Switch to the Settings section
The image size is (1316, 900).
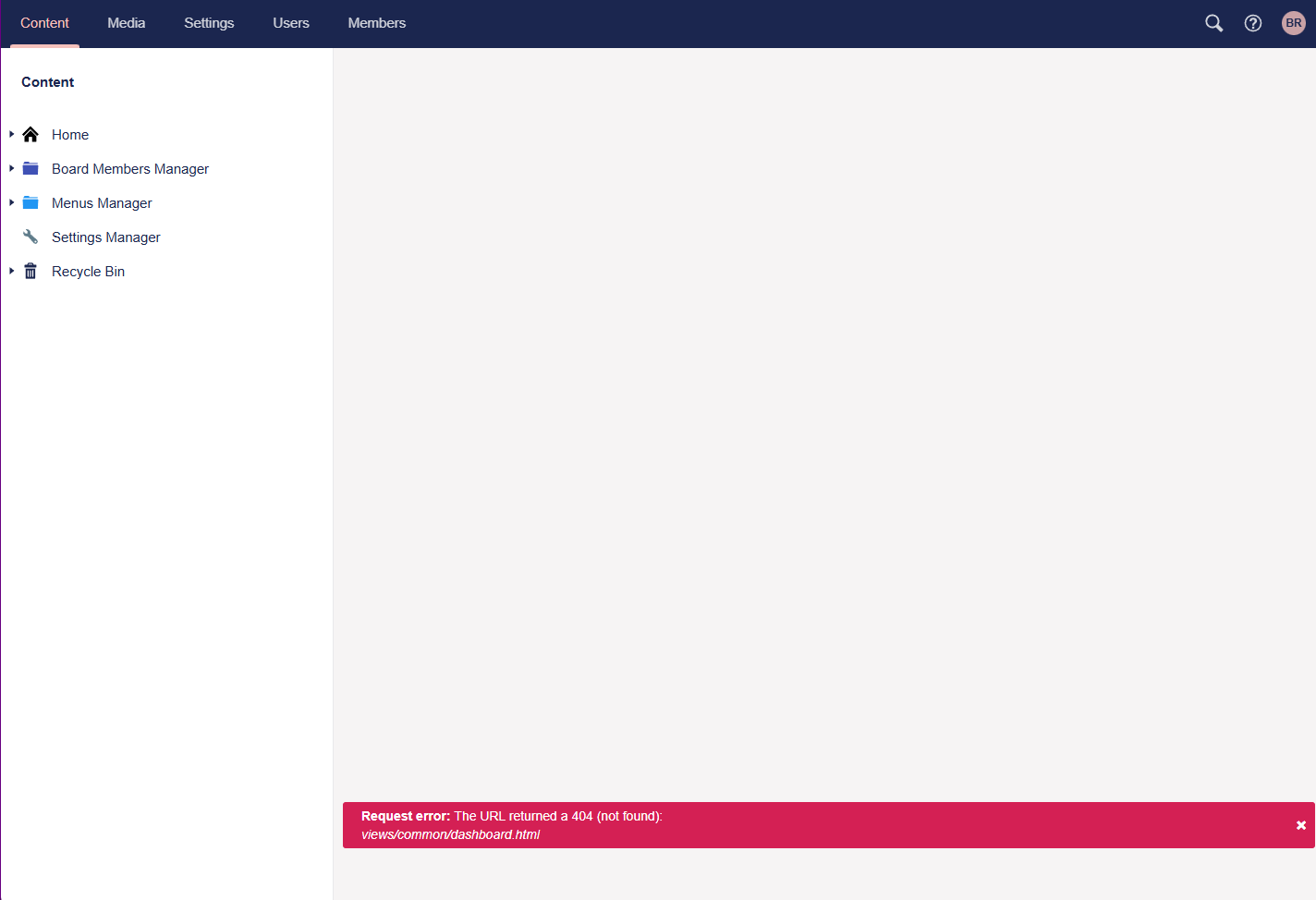pyautogui.click(x=209, y=23)
